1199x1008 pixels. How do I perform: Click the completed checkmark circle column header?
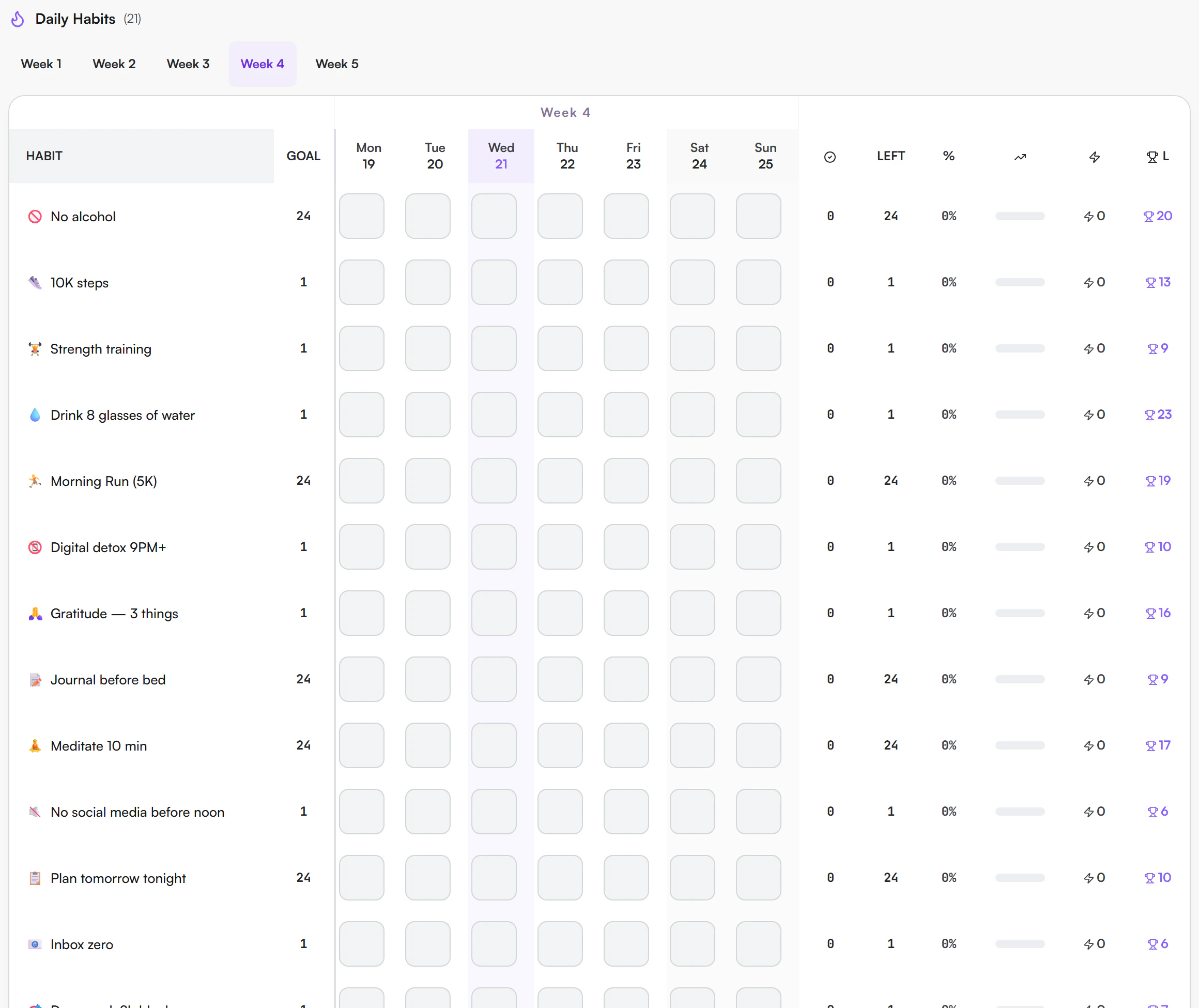(x=830, y=157)
